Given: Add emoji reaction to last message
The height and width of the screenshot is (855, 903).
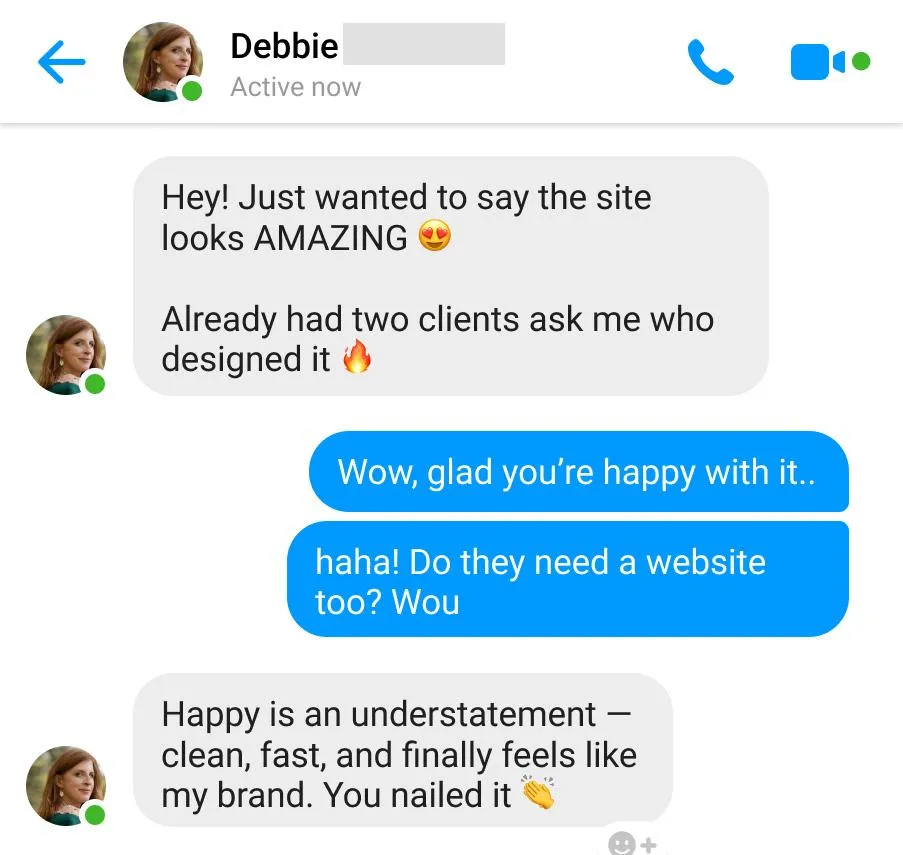Looking at the screenshot, I should (x=632, y=843).
